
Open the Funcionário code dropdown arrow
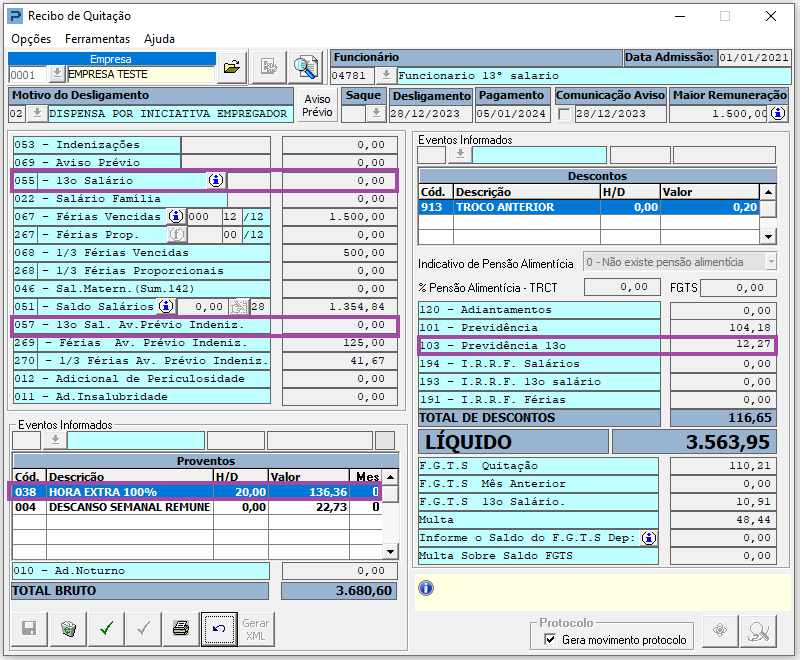tap(385, 76)
